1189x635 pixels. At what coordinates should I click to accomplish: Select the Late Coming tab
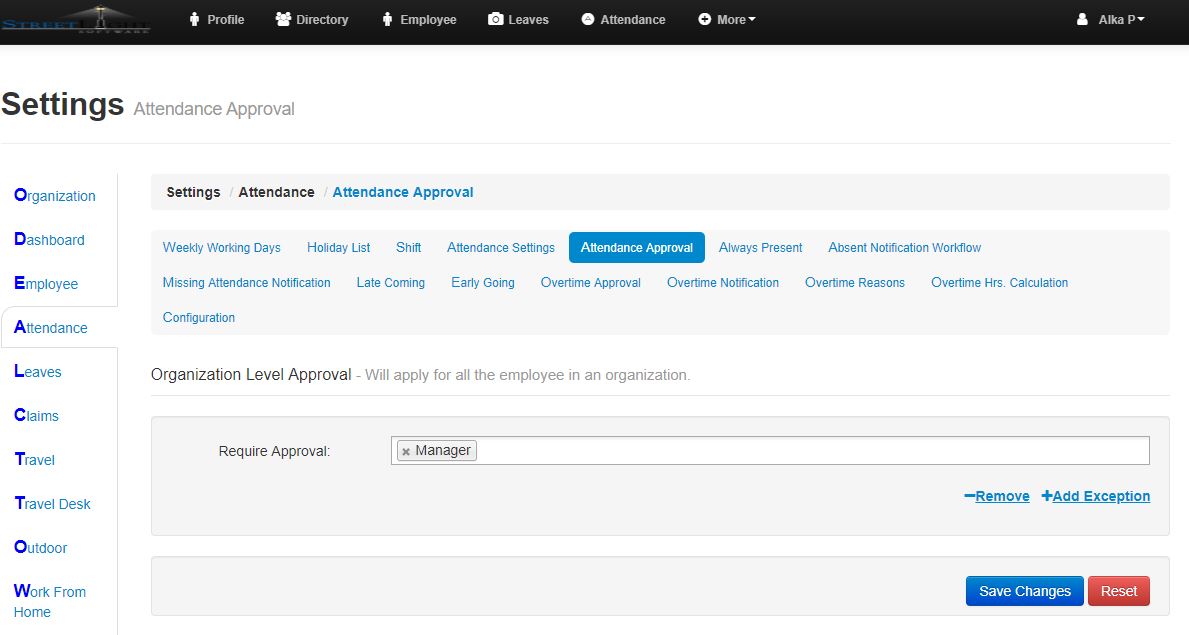390,283
